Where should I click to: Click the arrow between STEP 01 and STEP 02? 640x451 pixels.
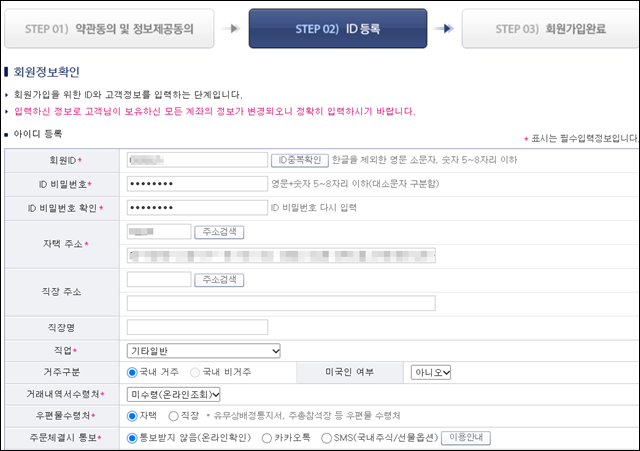[231, 29]
